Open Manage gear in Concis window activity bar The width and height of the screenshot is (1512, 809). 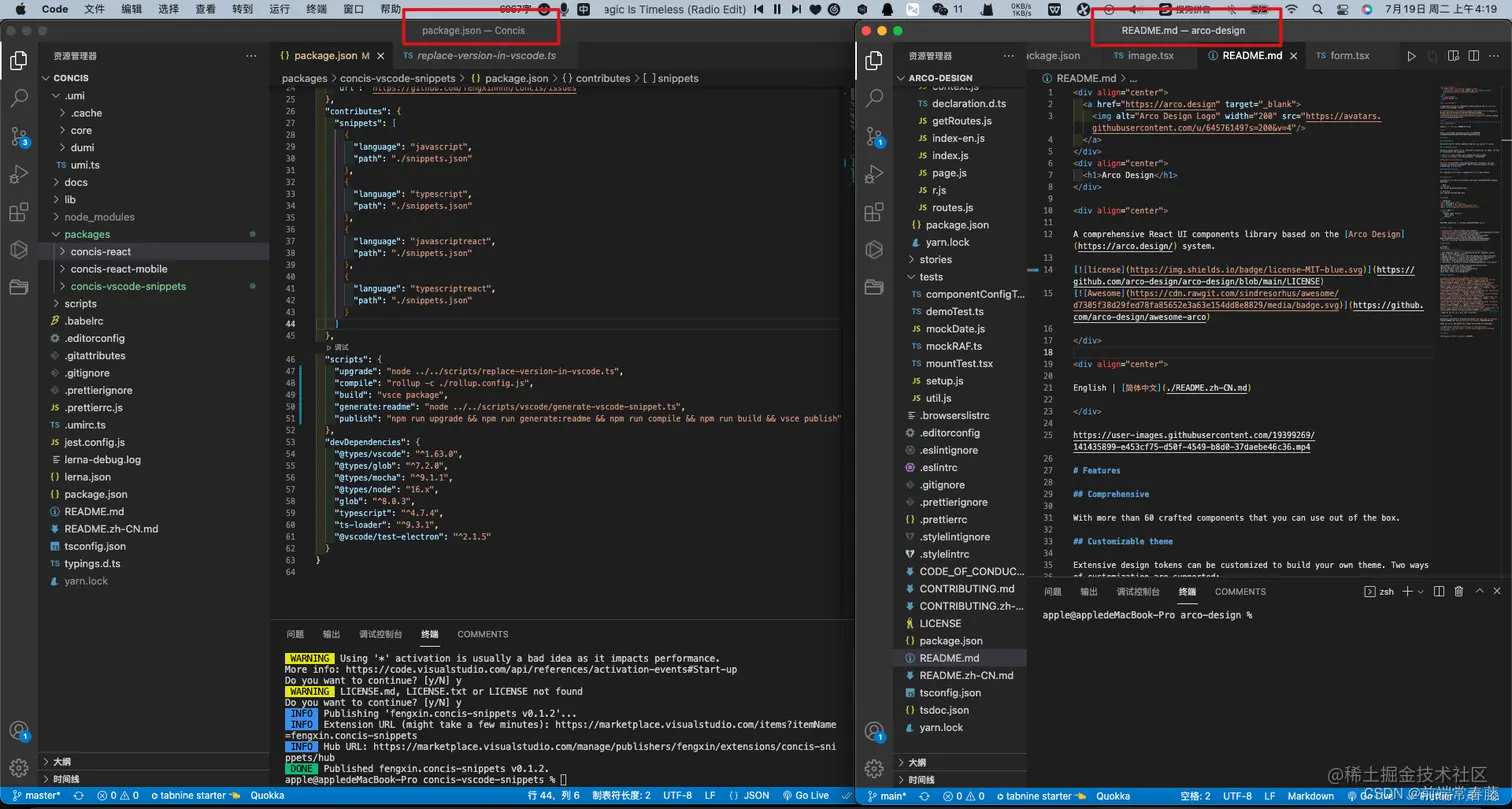[18, 767]
